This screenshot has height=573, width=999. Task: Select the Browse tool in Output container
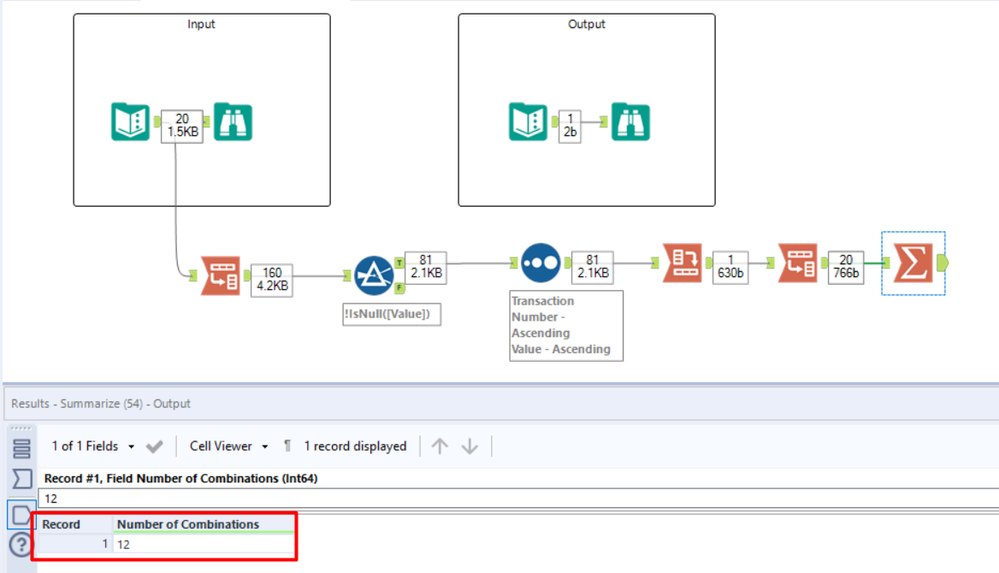click(630, 121)
